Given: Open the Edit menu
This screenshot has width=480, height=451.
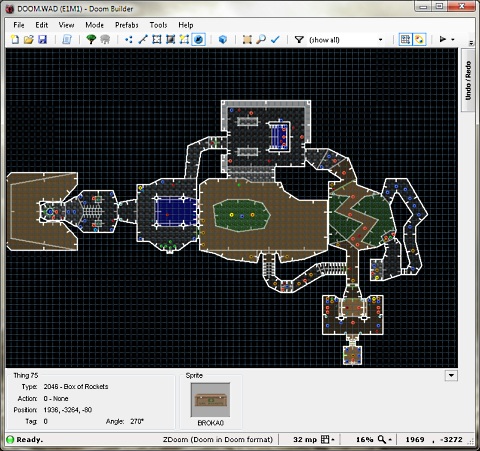Looking at the screenshot, I should coord(42,25).
